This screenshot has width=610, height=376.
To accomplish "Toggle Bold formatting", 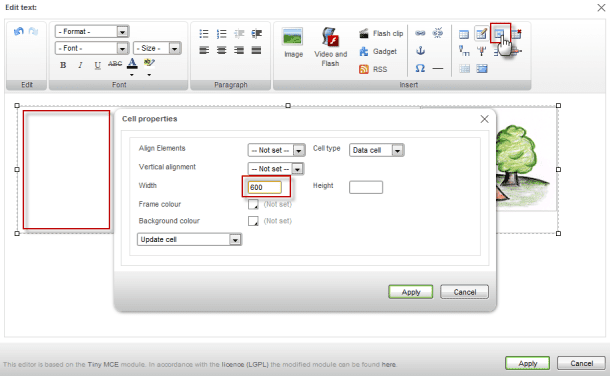I will (63, 65).
